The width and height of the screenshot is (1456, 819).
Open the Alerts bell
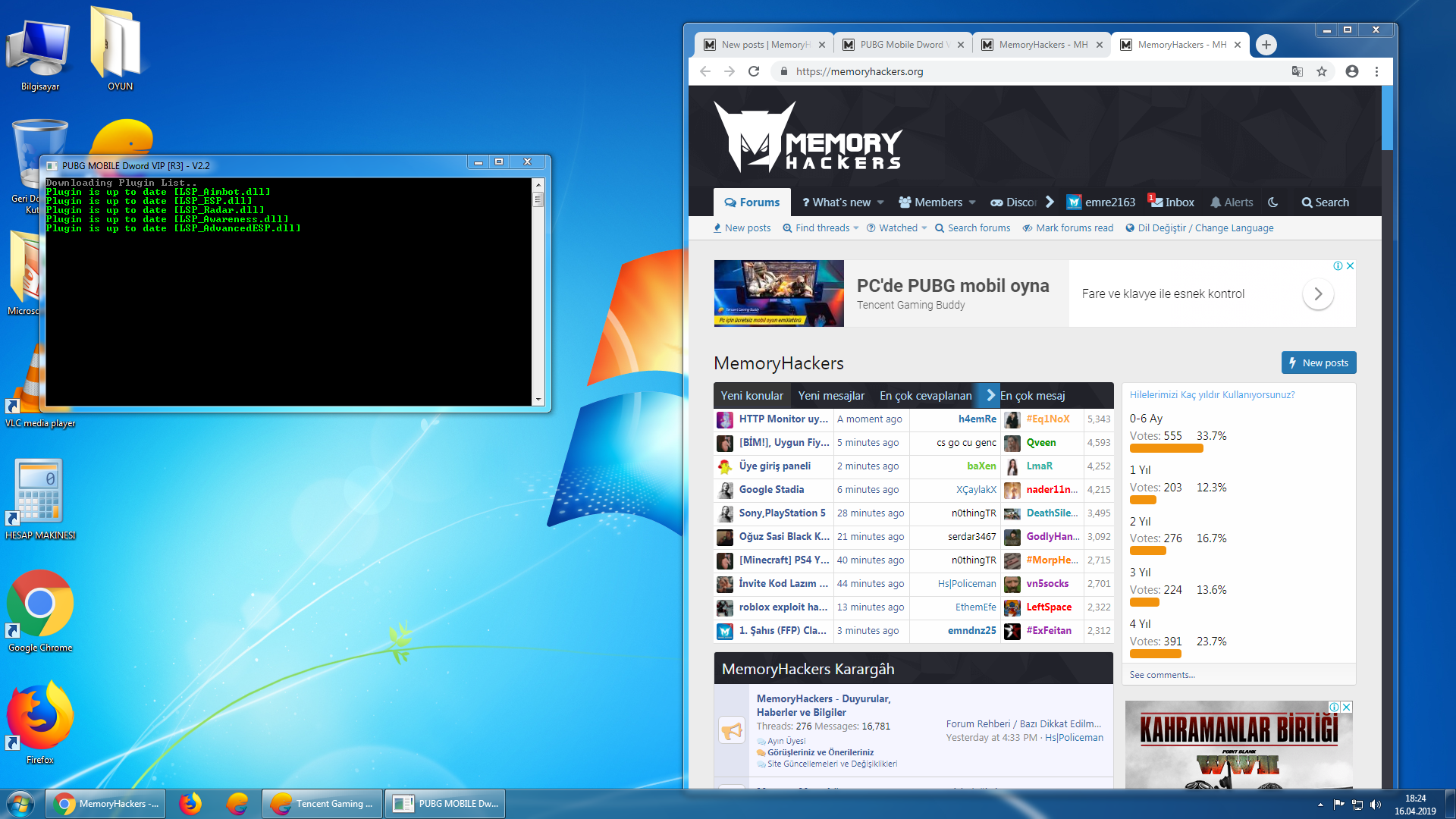click(1232, 202)
